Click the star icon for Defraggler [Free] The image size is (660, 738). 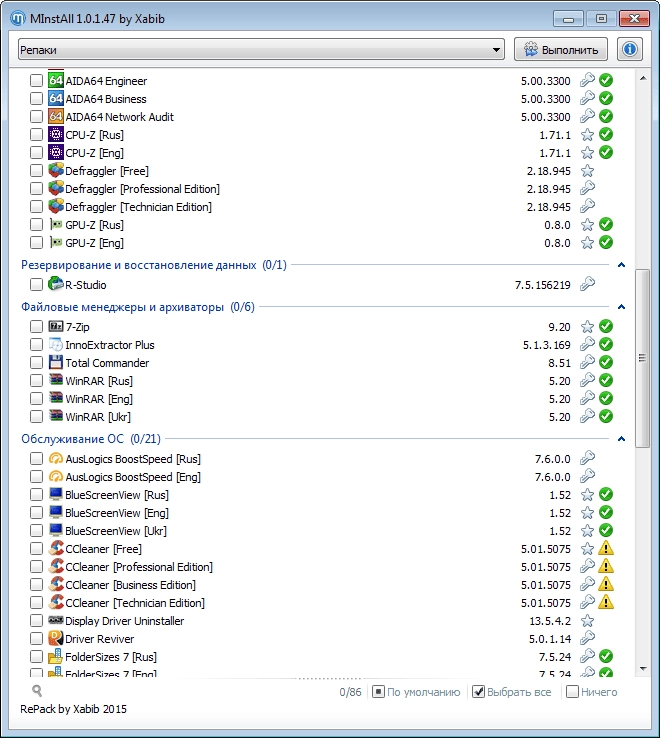[587, 171]
